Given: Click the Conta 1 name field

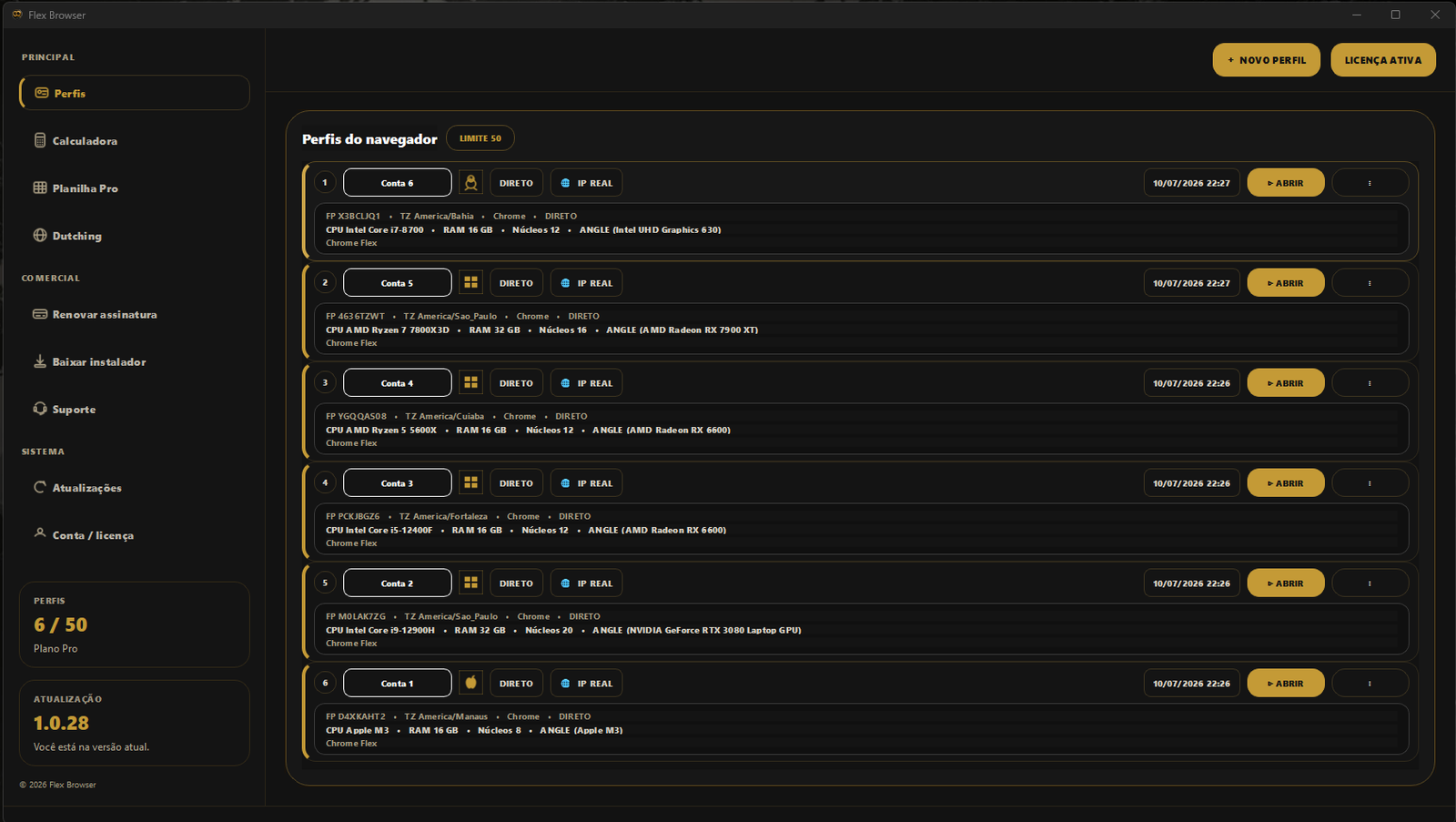Looking at the screenshot, I should (x=397, y=684).
